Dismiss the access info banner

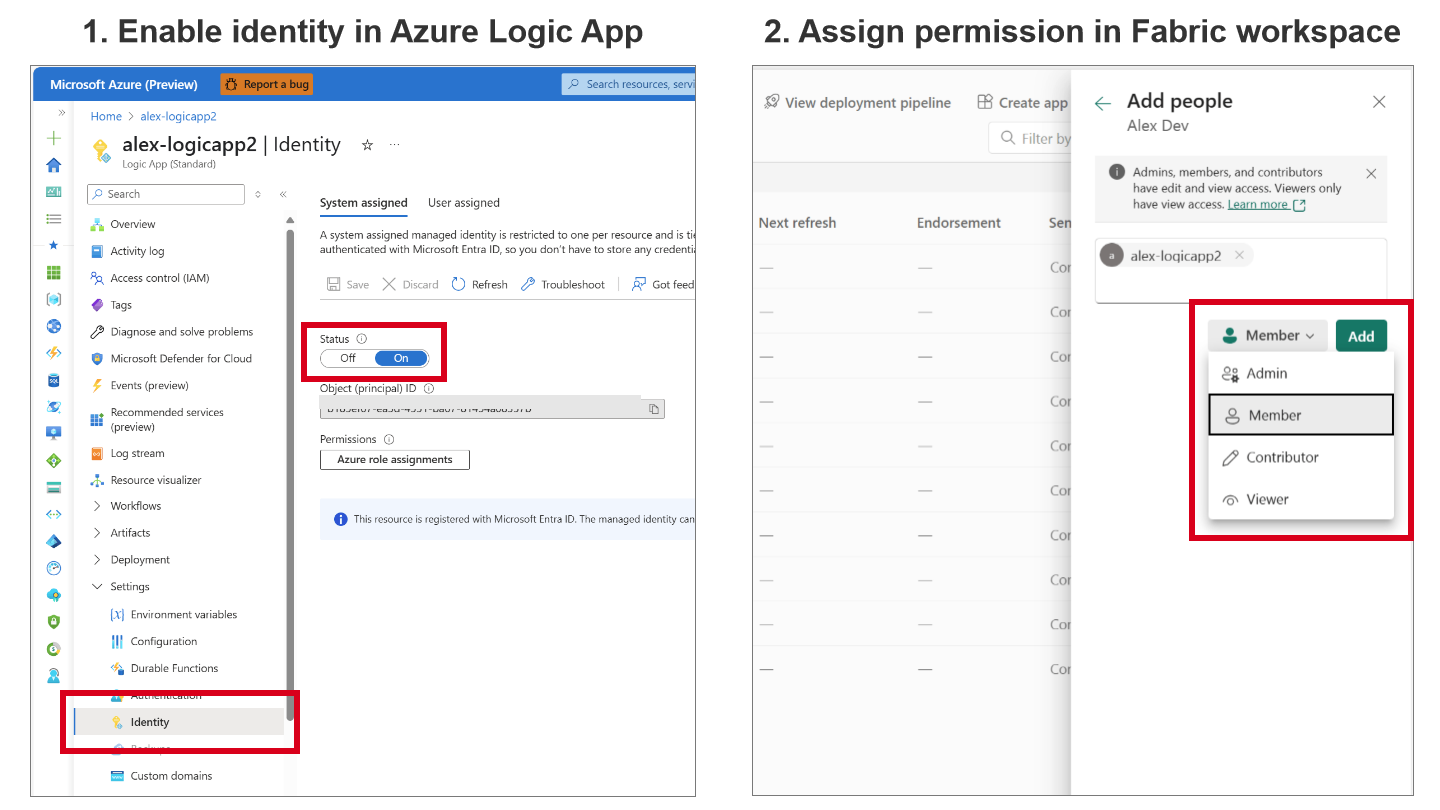(1371, 173)
